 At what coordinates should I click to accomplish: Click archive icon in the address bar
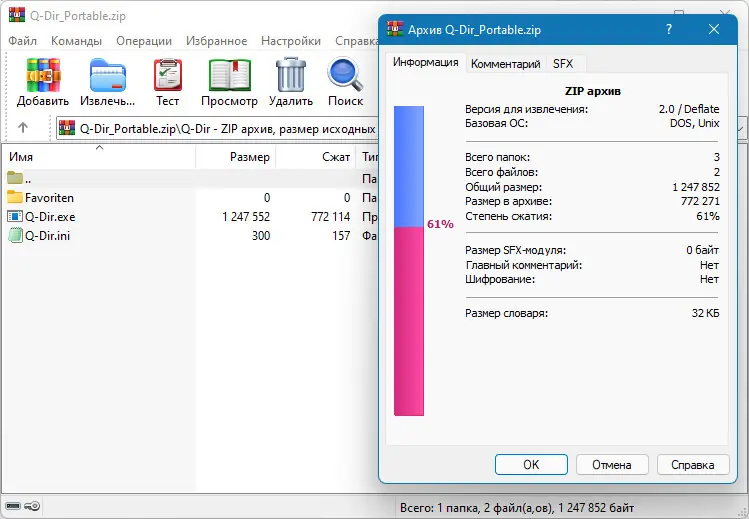point(67,128)
